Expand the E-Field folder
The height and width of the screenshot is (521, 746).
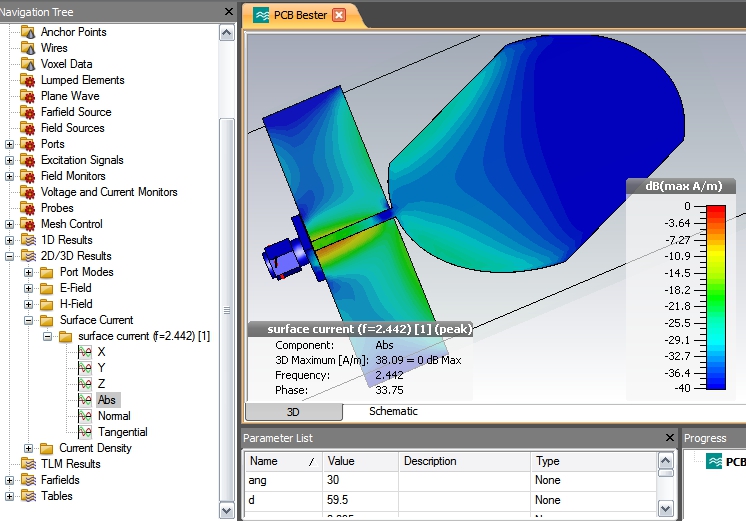pos(29,288)
